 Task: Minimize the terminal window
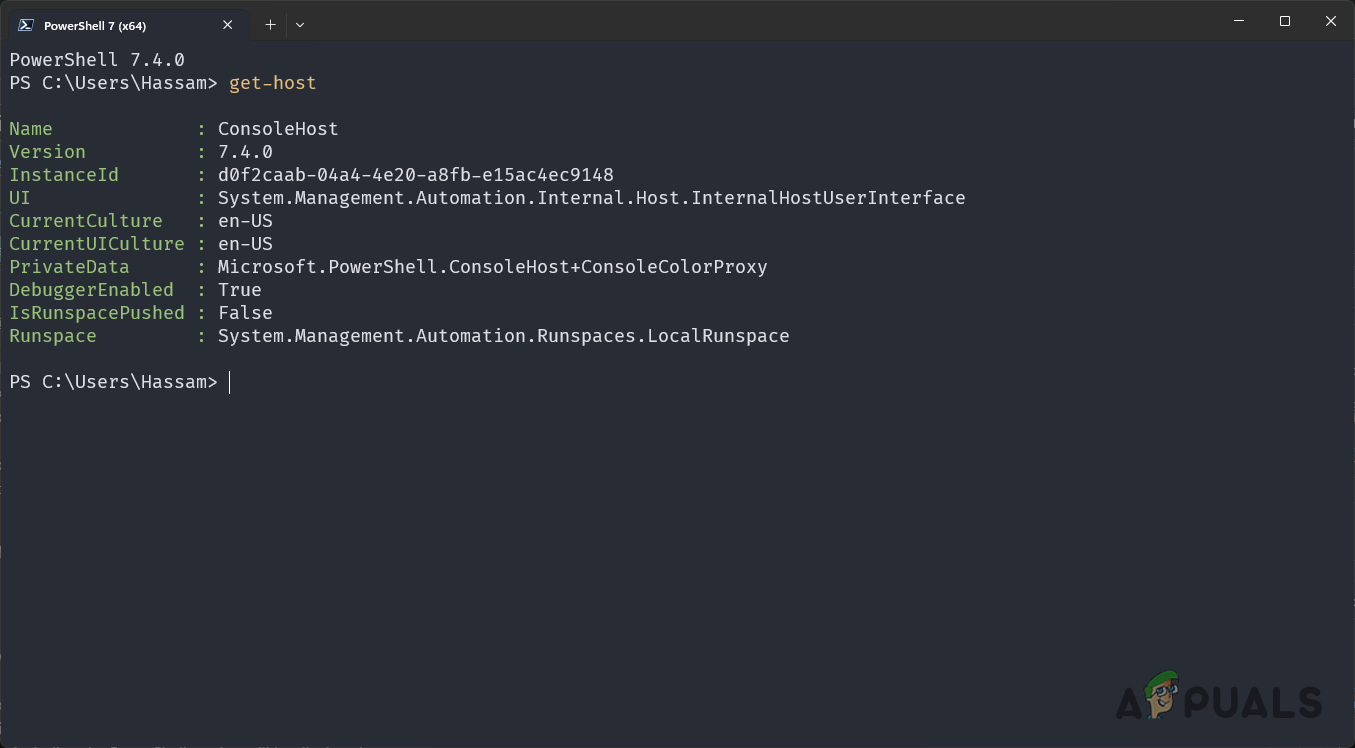click(x=1238, y=20)
